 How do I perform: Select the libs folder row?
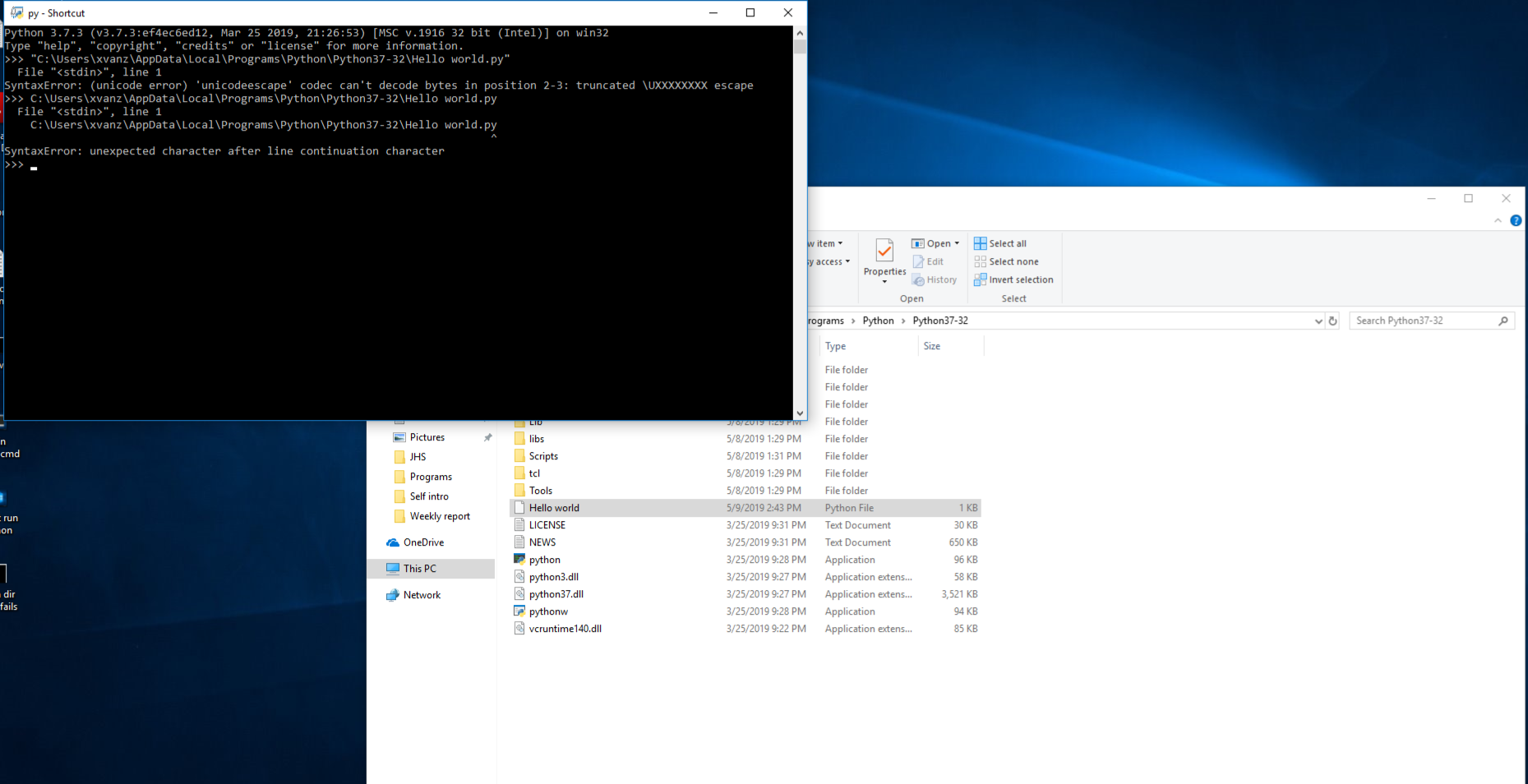pos(746,439)
